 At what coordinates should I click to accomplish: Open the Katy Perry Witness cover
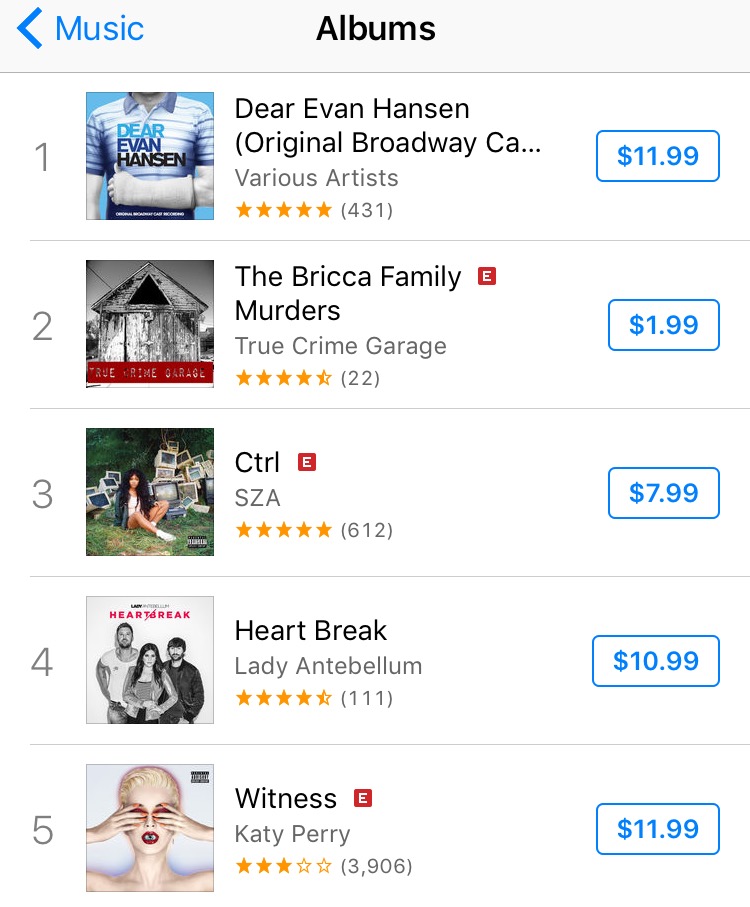coord(150,828)
